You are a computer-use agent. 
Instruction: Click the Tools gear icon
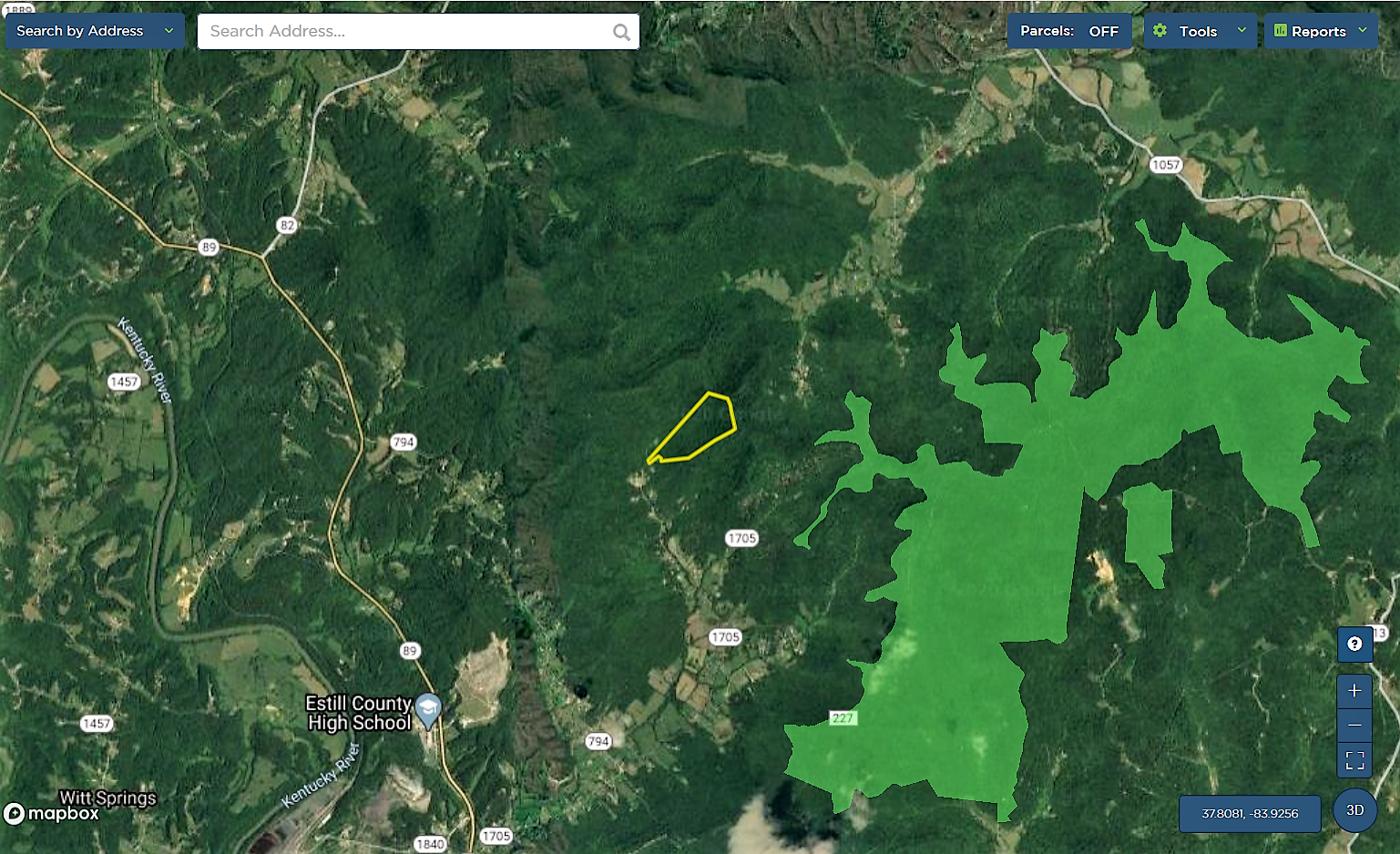point(1160,31)
